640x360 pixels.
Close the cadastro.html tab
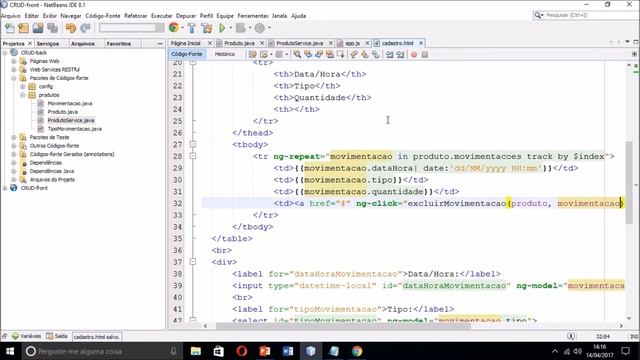(421, 43)
